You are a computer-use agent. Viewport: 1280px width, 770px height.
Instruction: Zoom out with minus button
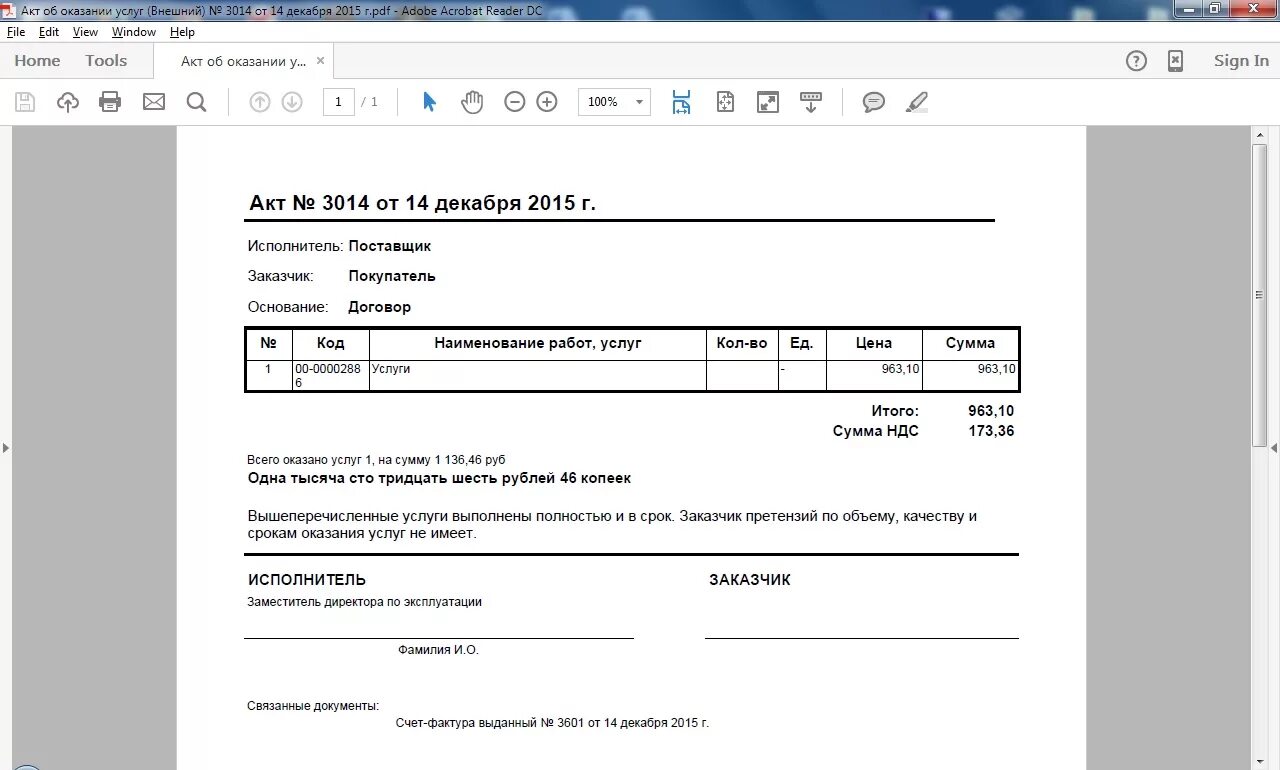[x=515, y=101]
